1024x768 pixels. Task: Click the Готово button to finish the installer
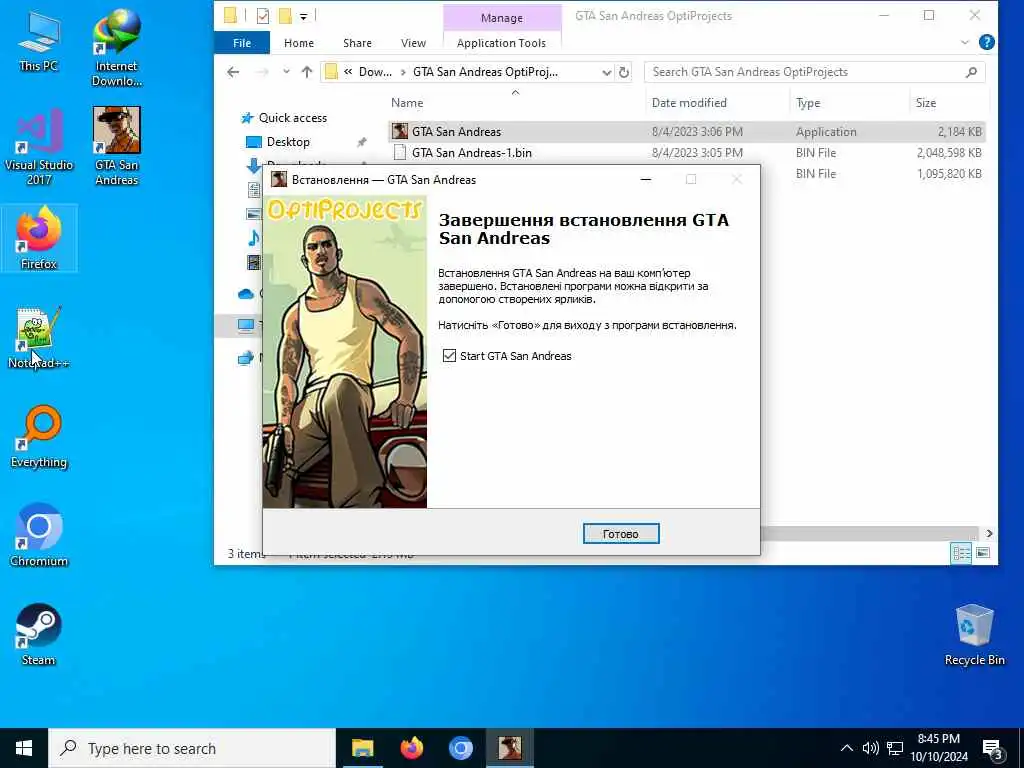[620, 534]
